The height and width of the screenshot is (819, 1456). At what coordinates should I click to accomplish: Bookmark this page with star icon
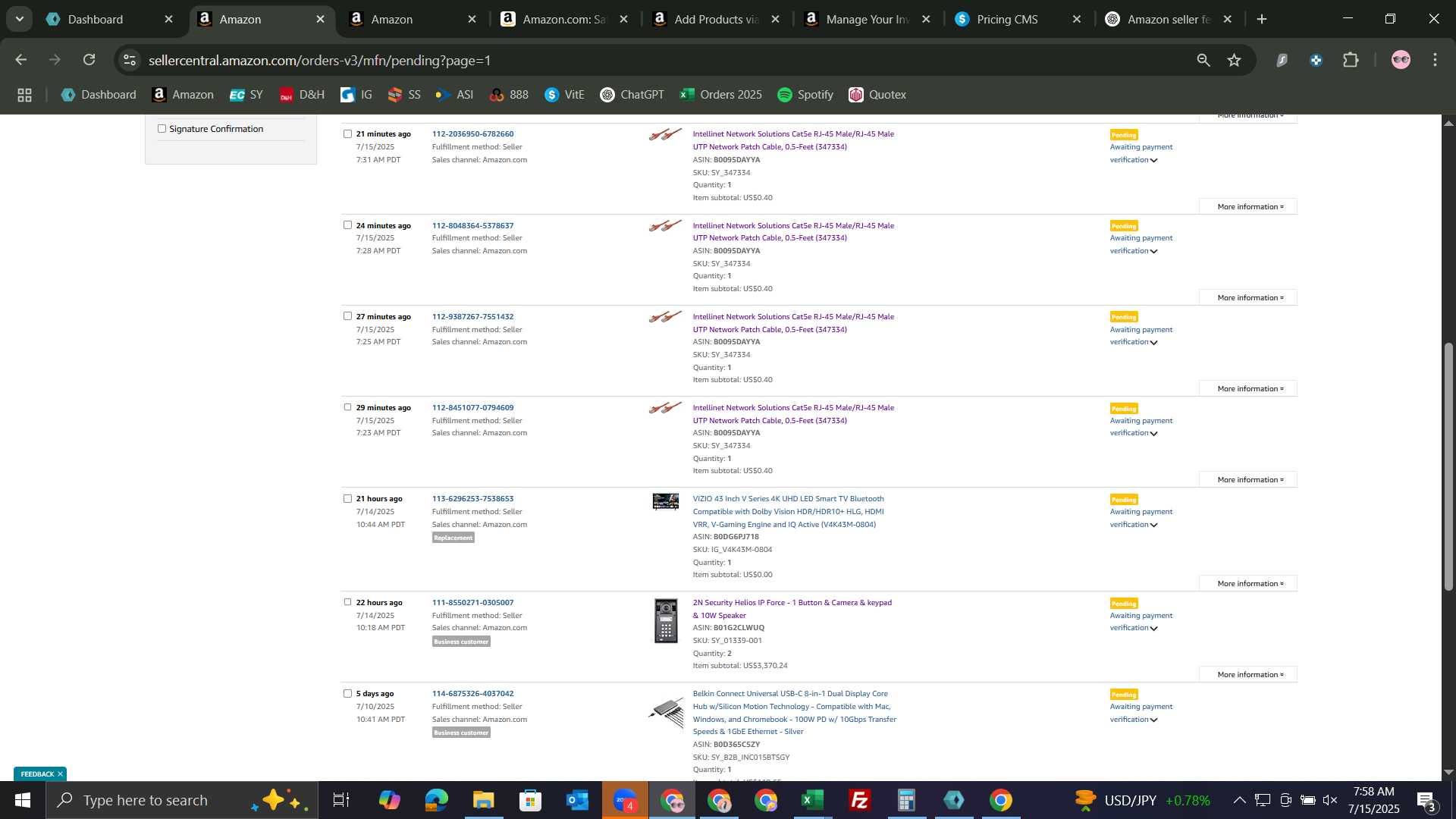[x=1235, y=60]
